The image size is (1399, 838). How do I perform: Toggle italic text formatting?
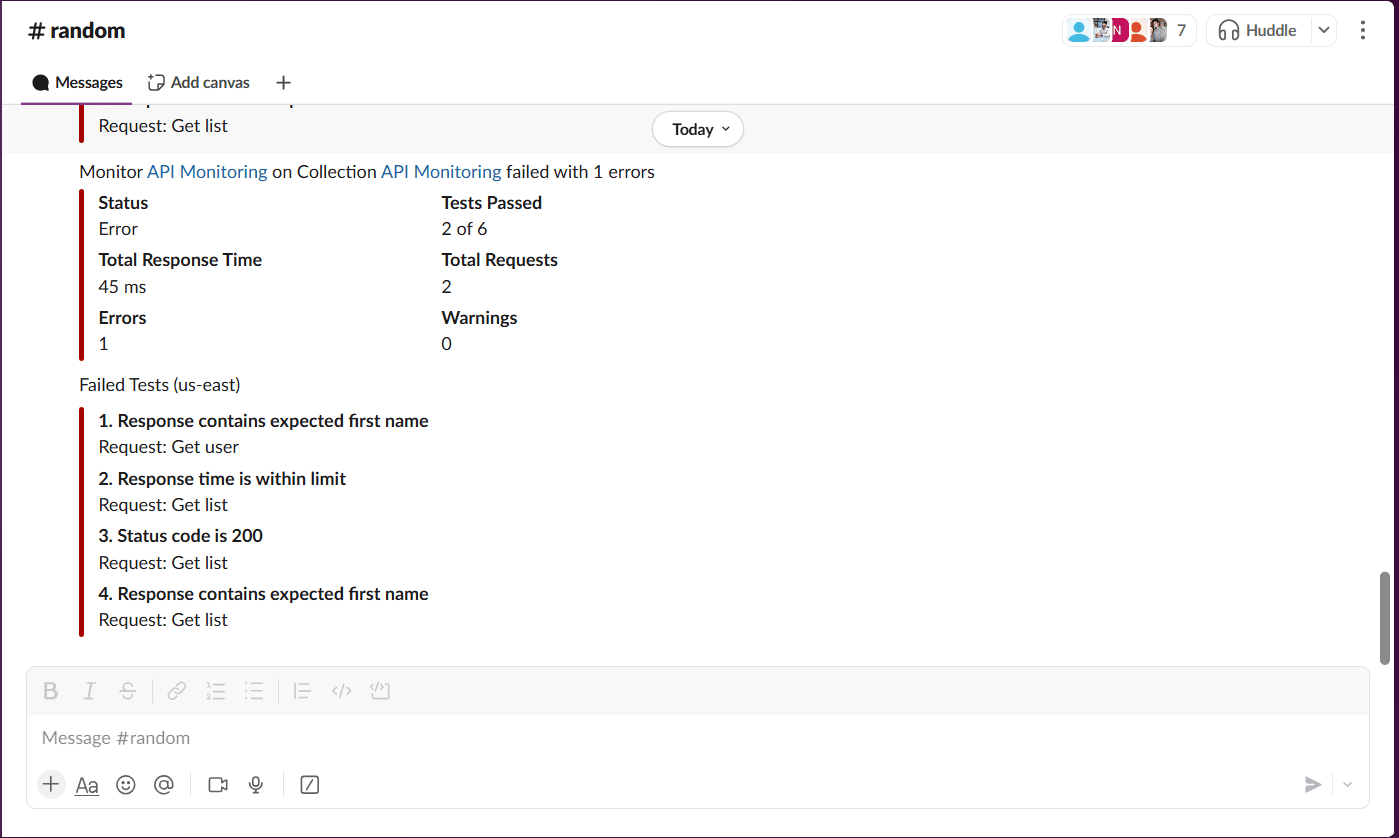(89, 691)
